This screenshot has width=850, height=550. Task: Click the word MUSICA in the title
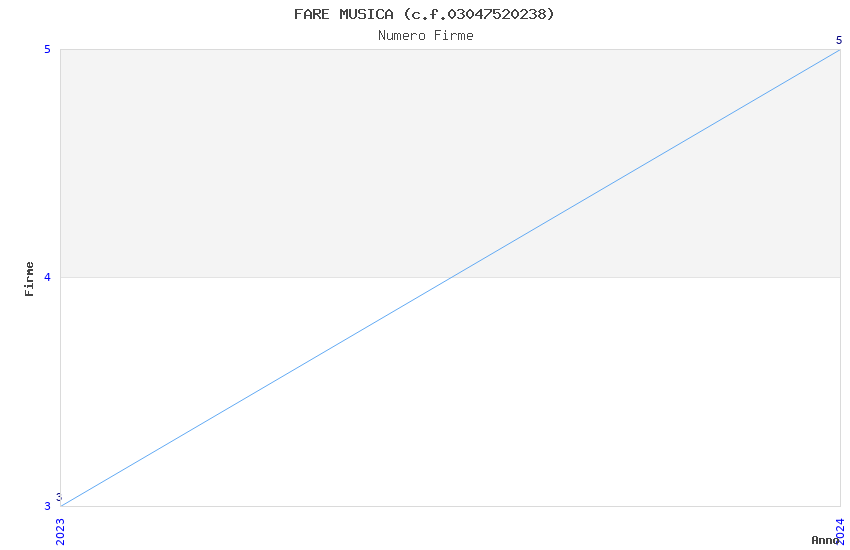366,14
